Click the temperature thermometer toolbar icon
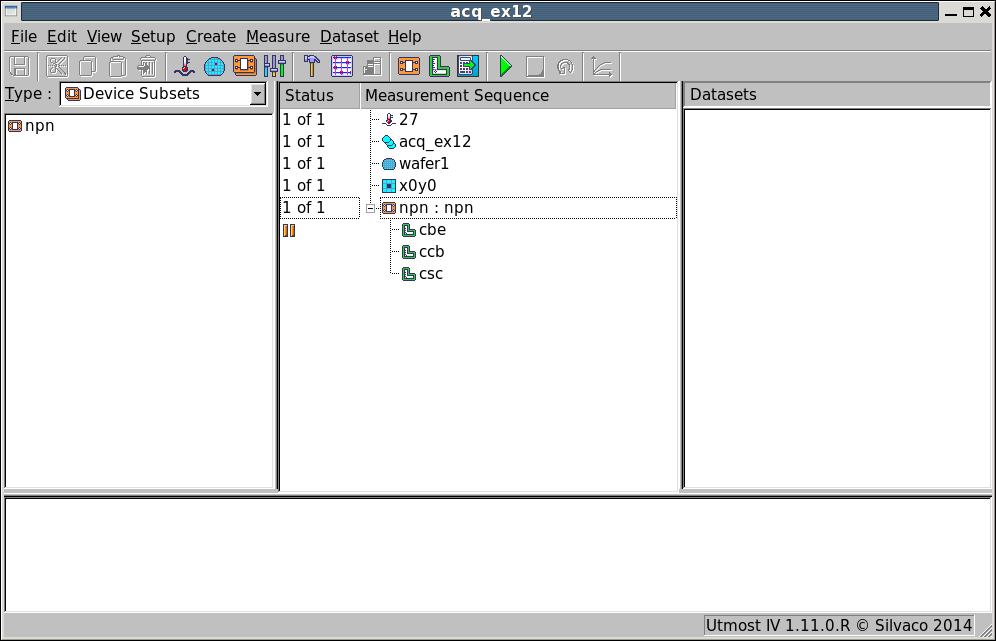 (184, 66)
